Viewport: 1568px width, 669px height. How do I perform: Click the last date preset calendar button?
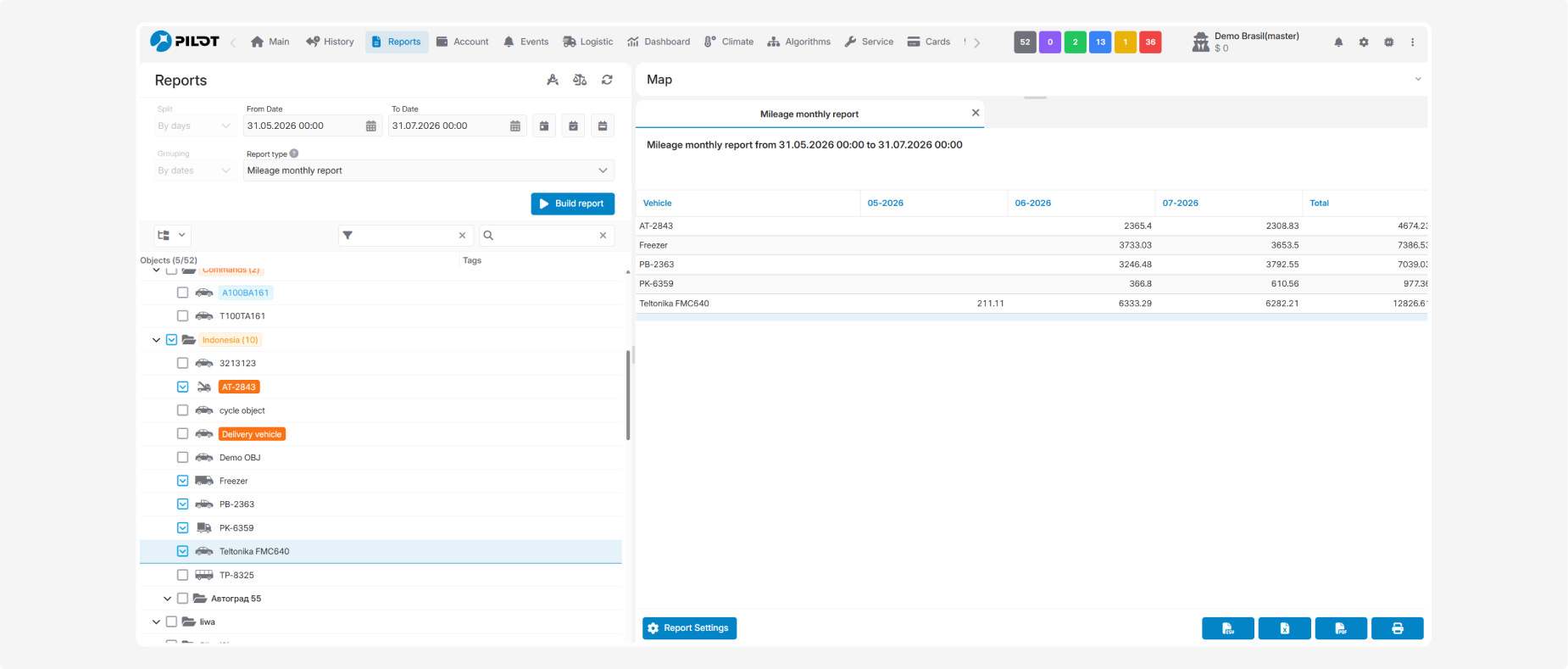click(x=603, y=125)
